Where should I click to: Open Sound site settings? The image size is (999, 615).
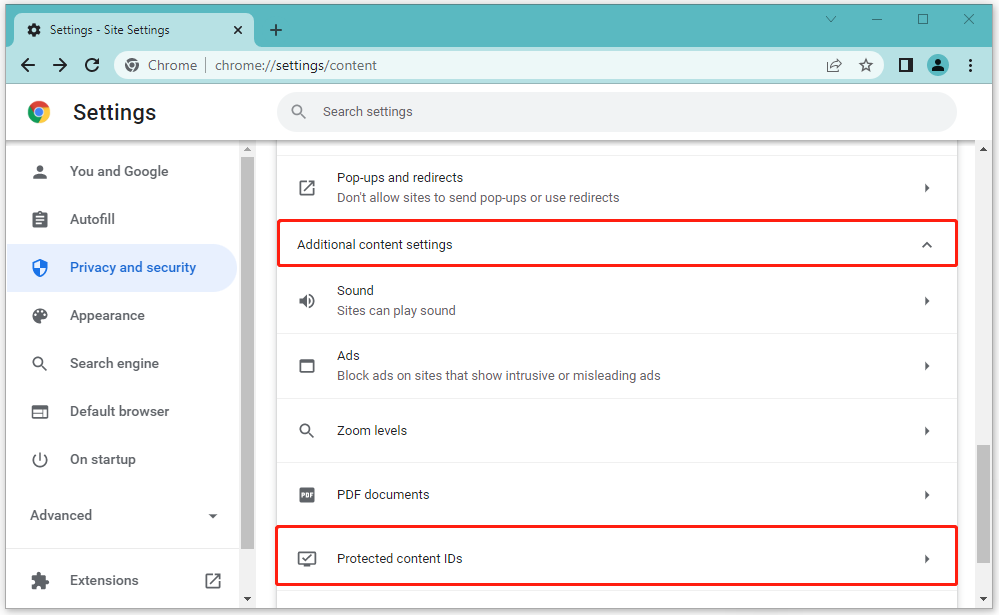coord(616,301)
